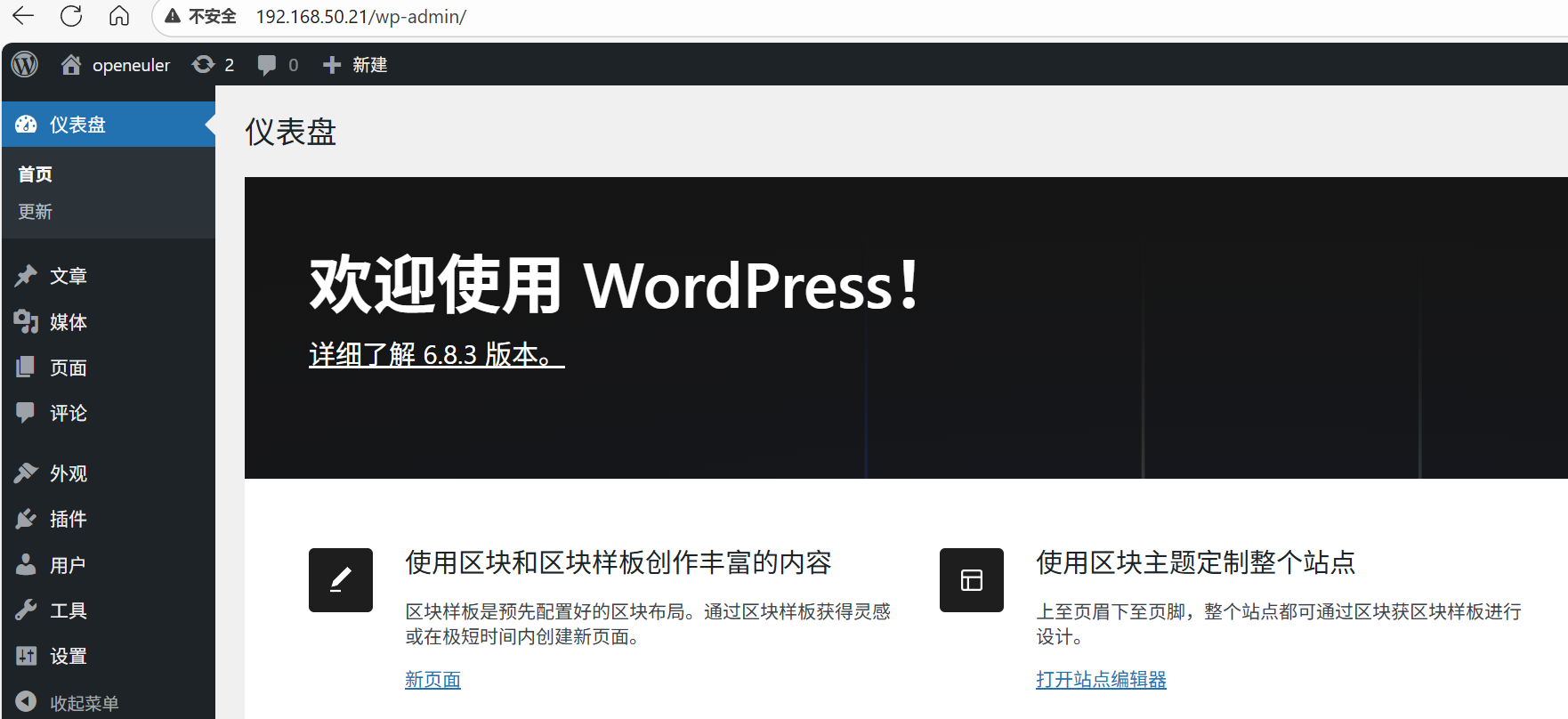Screen dimensions: 1568x719
Task: Go to the browser home icon
Action: [119, 16]
